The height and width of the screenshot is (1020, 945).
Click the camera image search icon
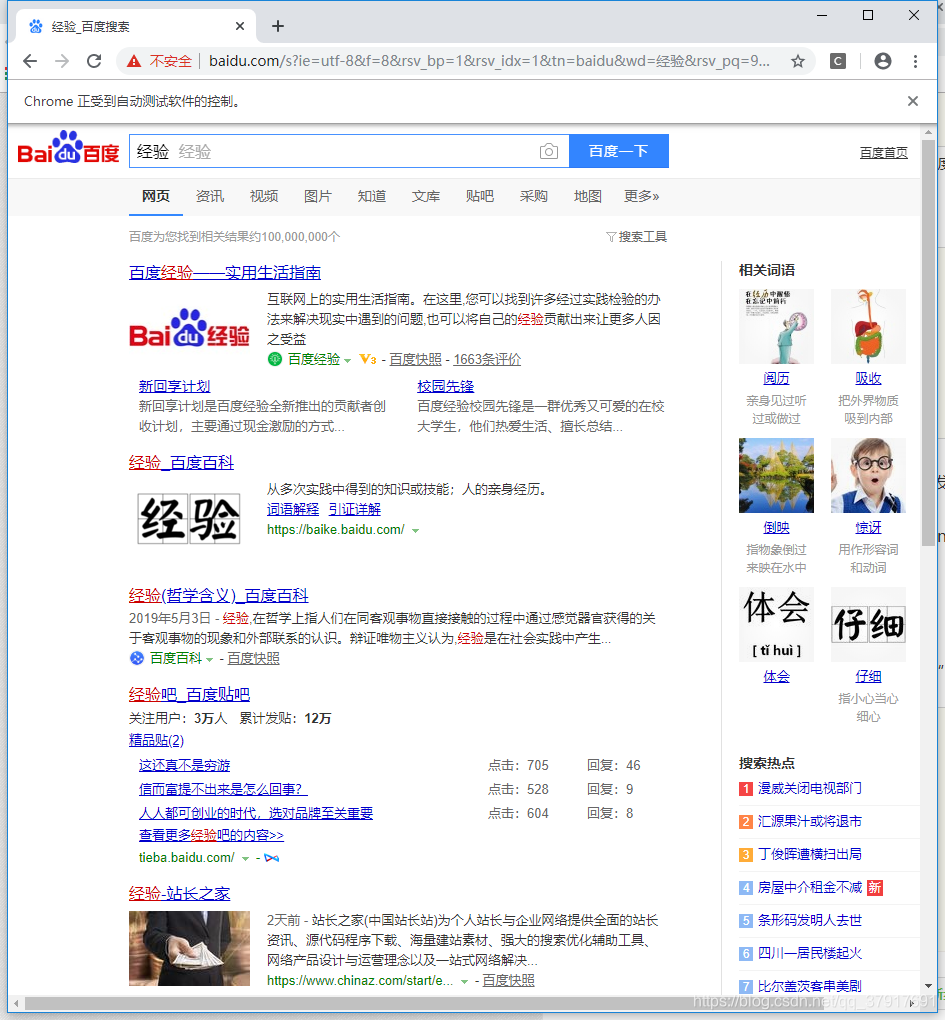tap(549, 151)
